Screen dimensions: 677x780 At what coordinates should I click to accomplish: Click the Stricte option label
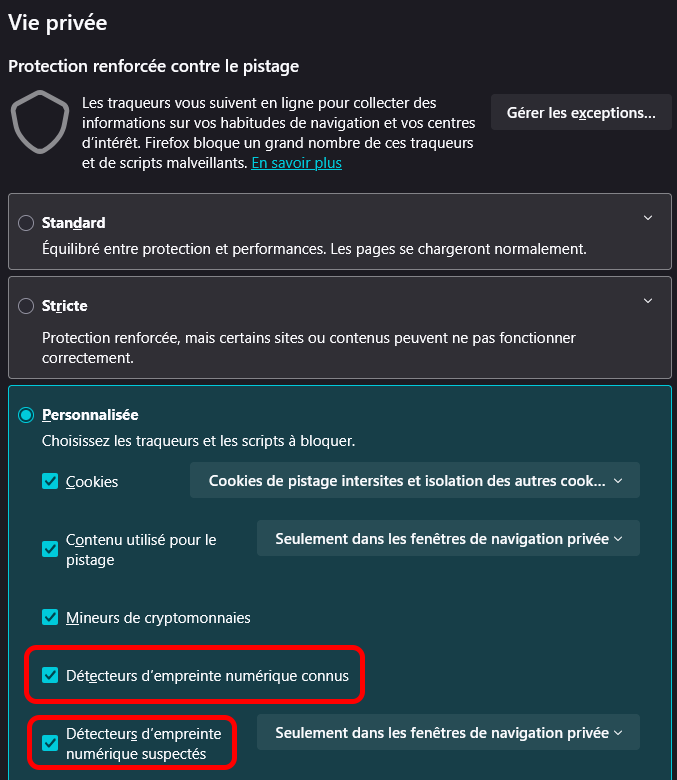pyautogui.click(x=65, y=306)
